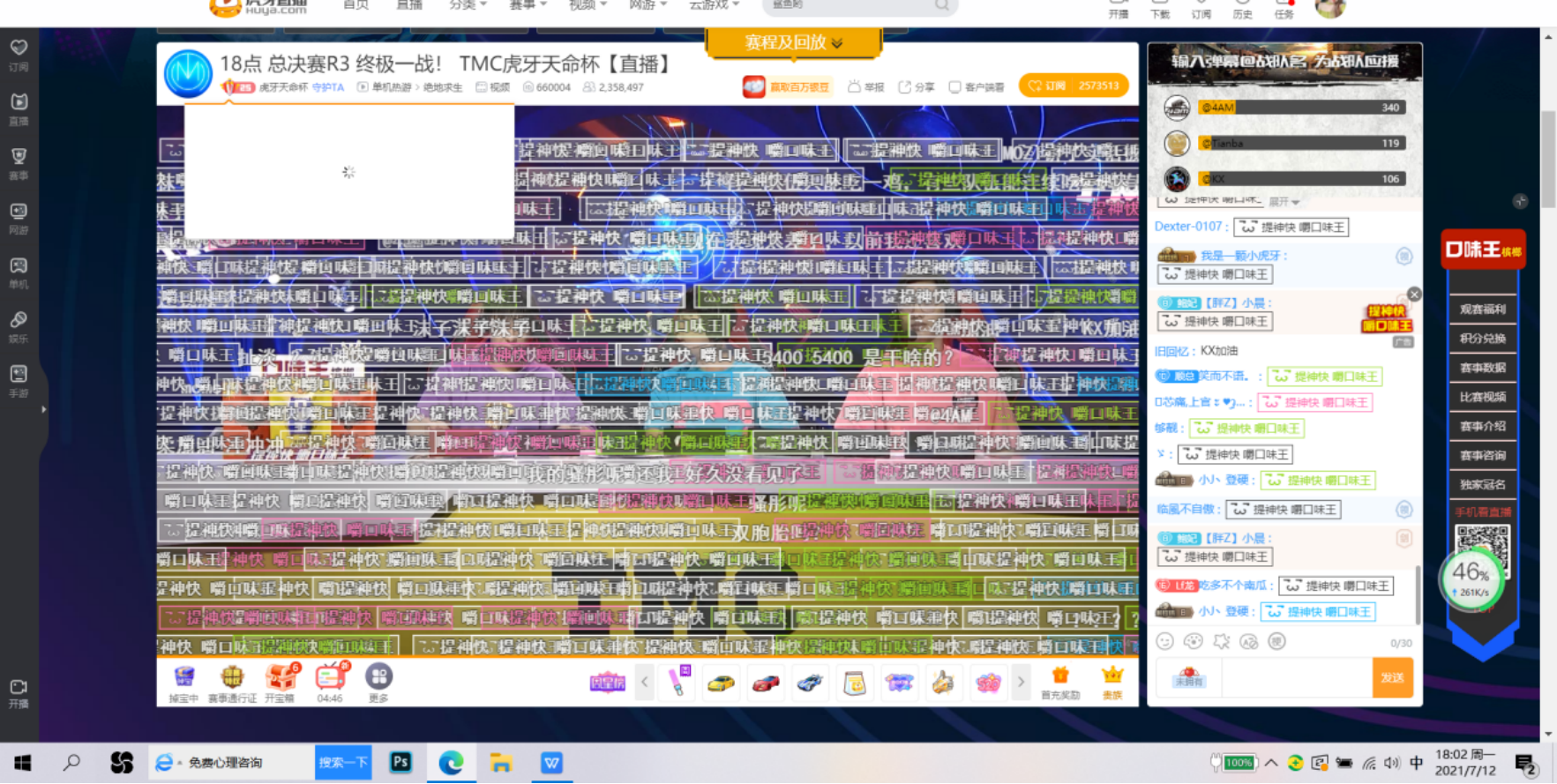Open 直播 in the left sidebar
The width and height of the screenshot is (1557, 784).
19,108
